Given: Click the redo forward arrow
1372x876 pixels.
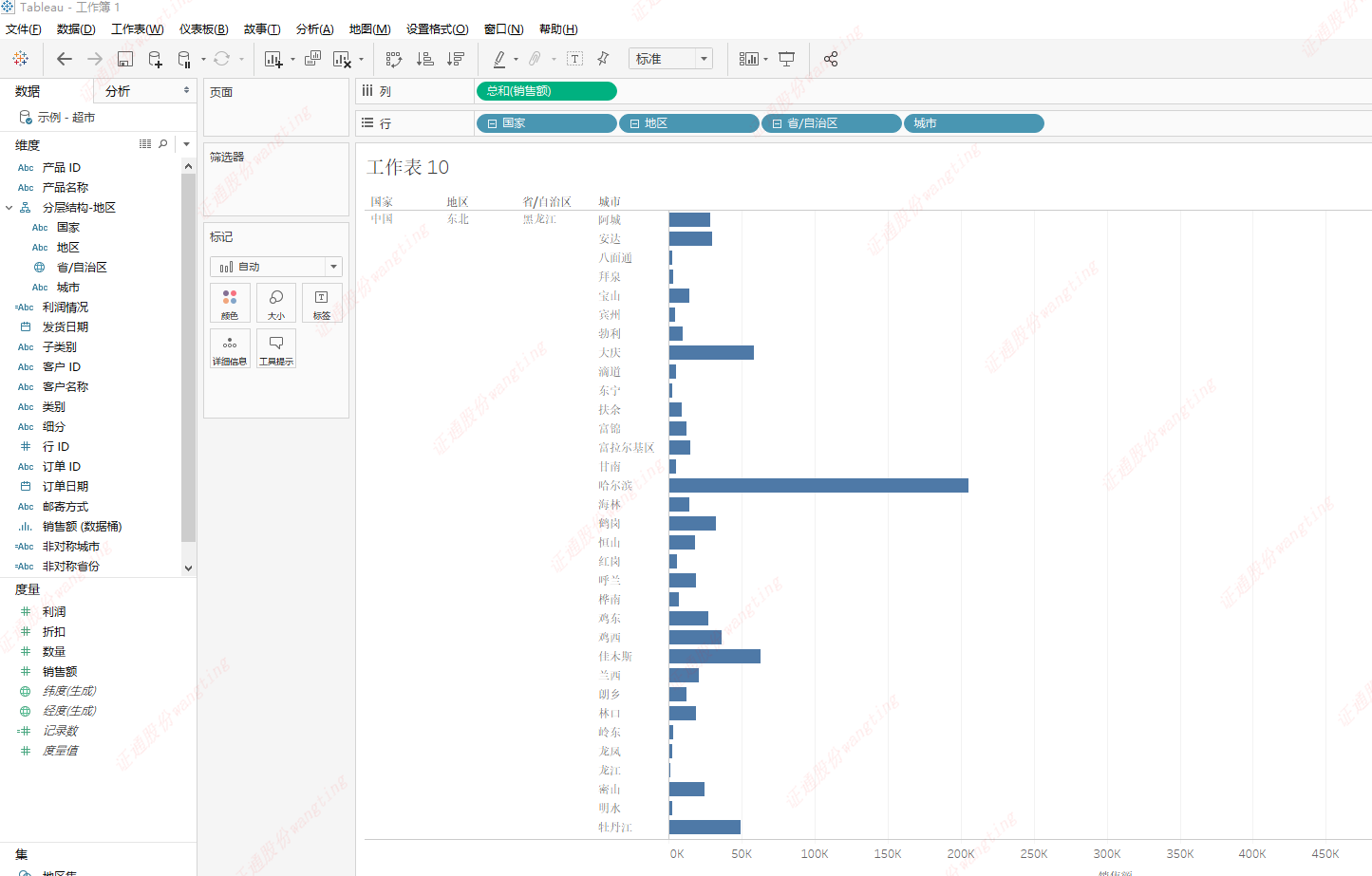Looking at the screenshot, I should 95,59.
